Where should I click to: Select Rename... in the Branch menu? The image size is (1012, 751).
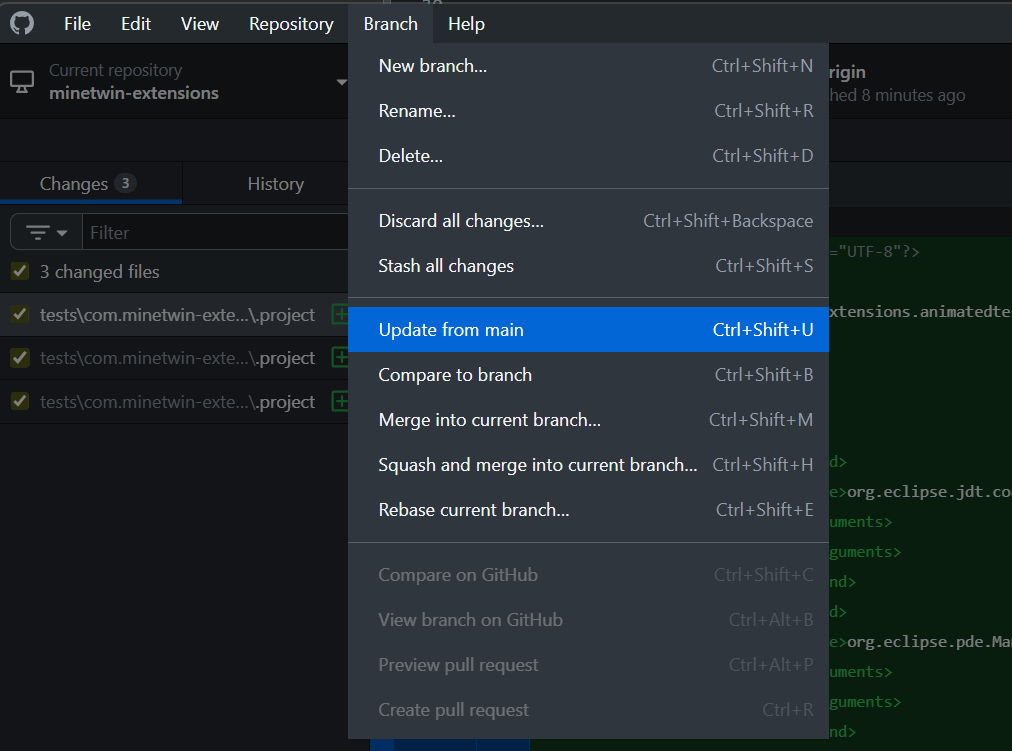click(x=588, y=111)
